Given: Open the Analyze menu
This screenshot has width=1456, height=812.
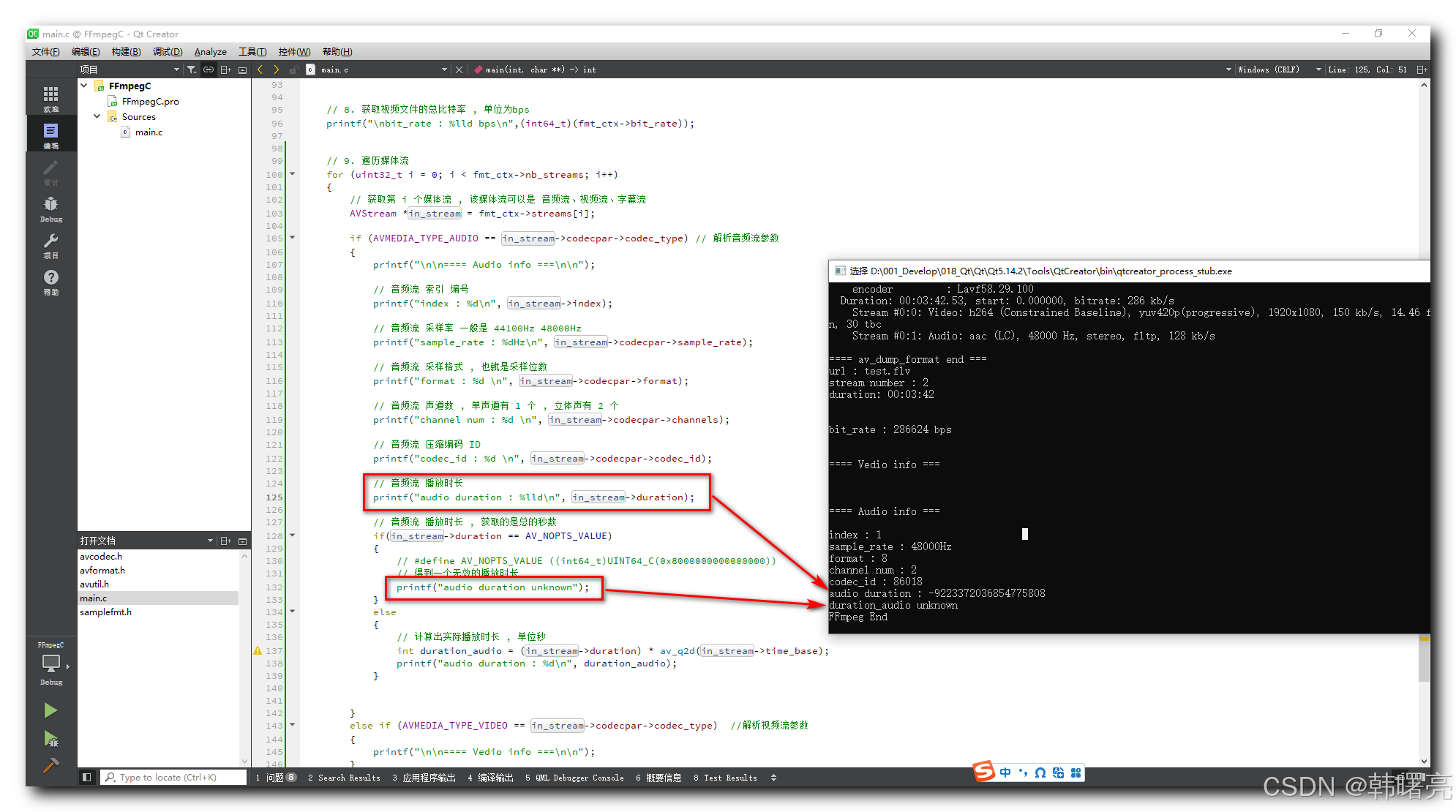Looking at the screenshot, I should click(211, 52).
